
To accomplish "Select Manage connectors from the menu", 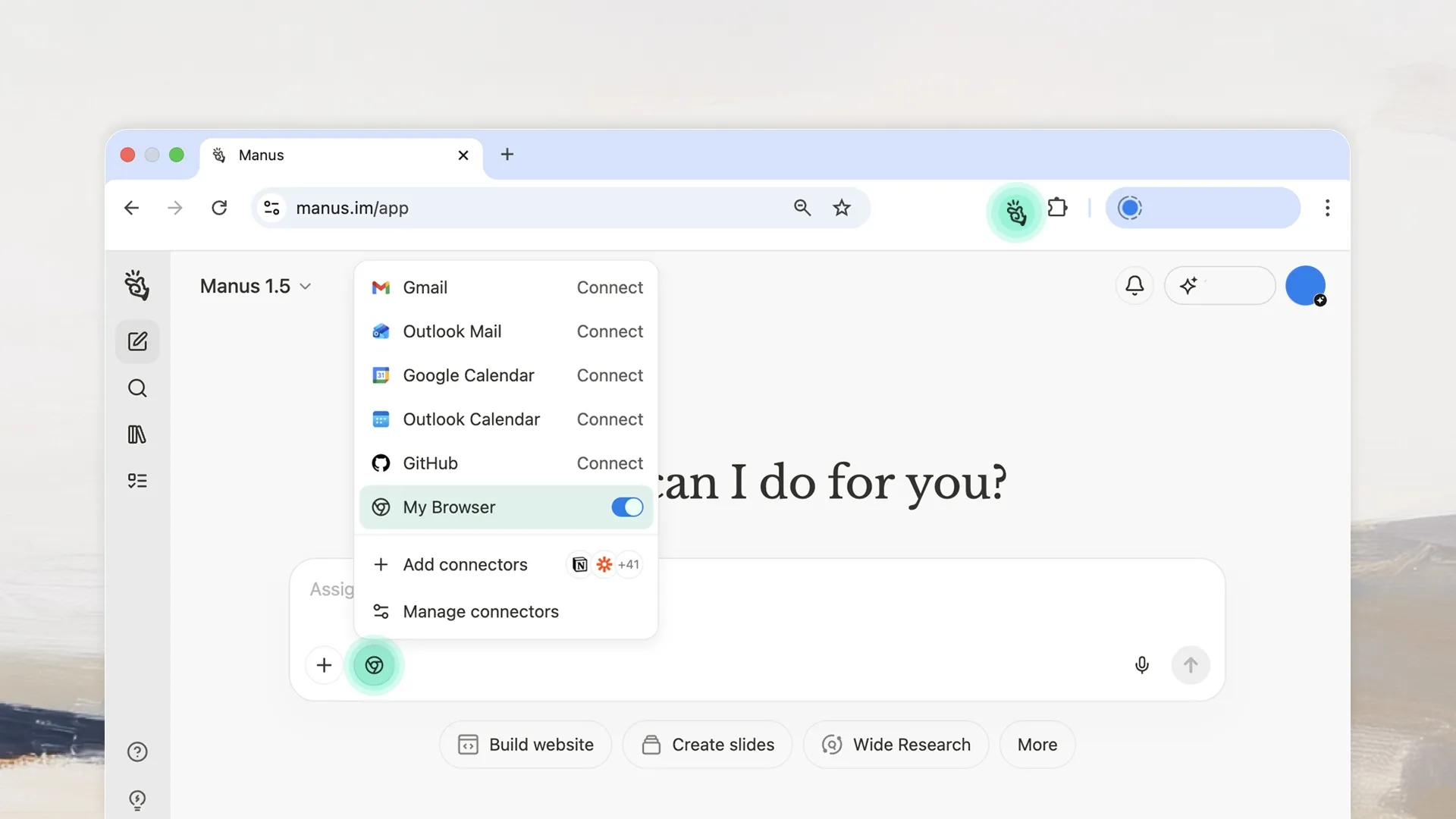I will click(x=481, y=611).
